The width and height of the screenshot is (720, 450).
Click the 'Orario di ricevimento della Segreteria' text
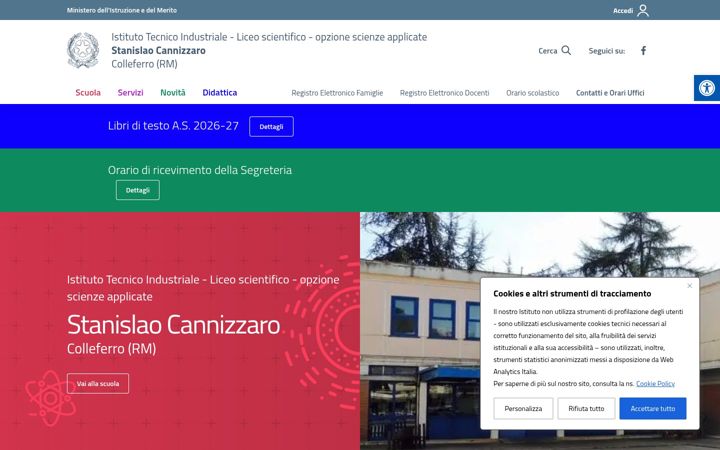point(200,170)
